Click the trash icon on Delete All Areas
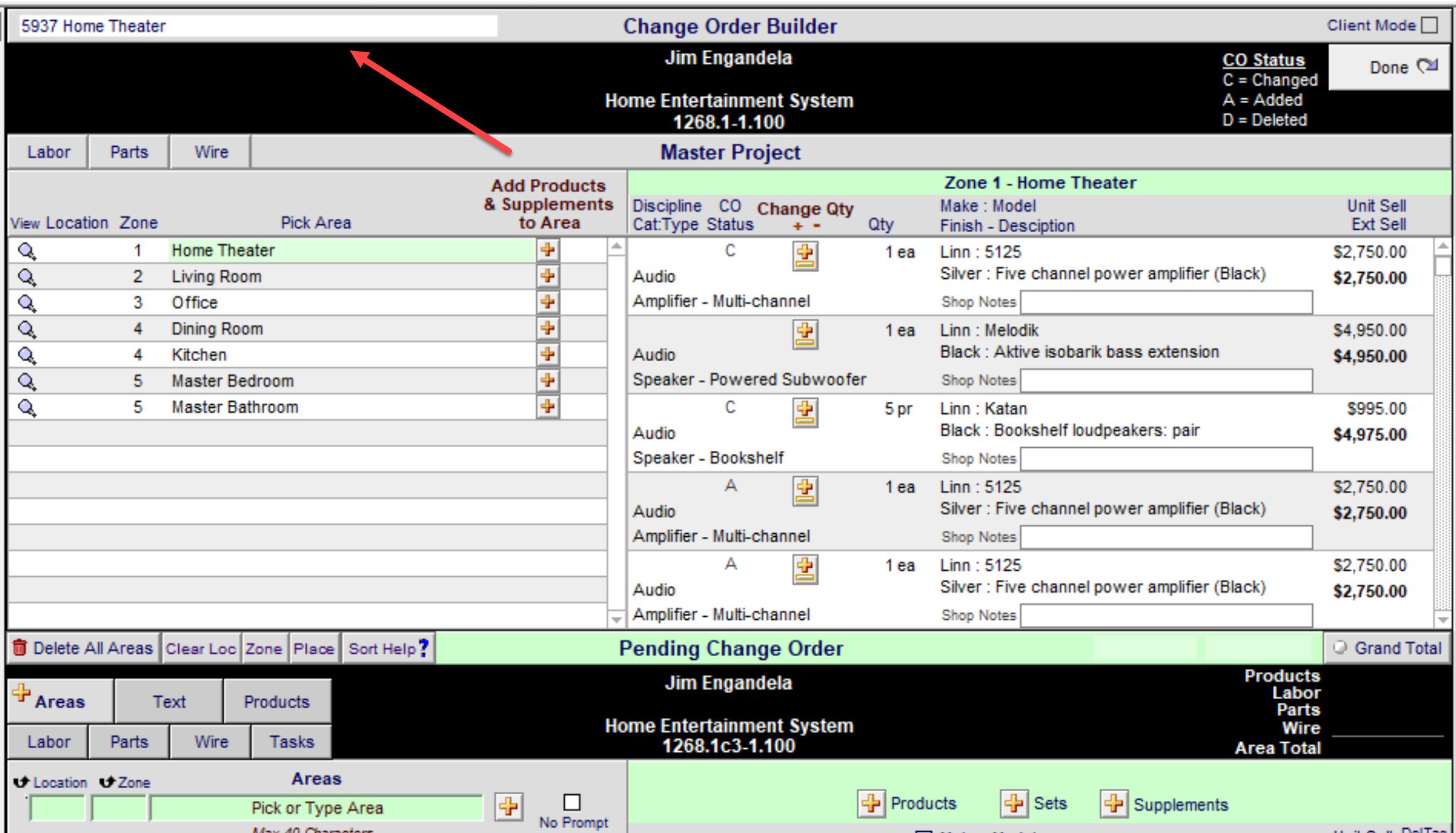The width and height of the screenshot is (1456, 833). [20, 647]
